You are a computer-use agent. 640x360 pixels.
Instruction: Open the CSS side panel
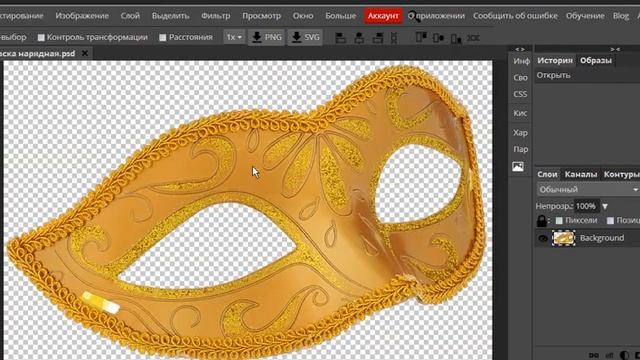pos(520,94)
